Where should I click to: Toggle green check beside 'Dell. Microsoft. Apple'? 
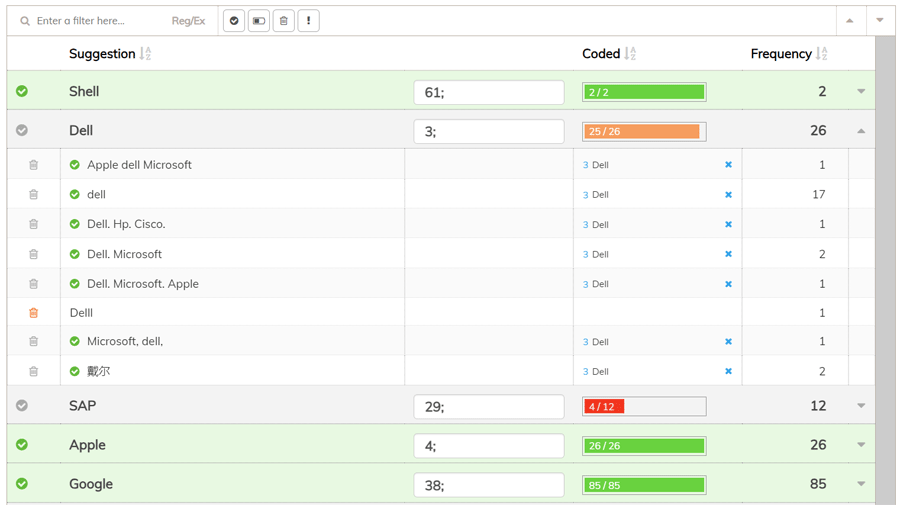[x=75, y=284]
